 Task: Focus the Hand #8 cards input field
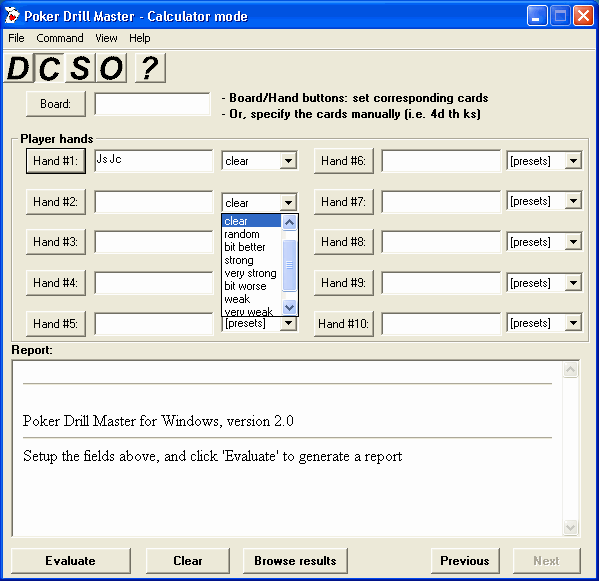coord(441,241)
